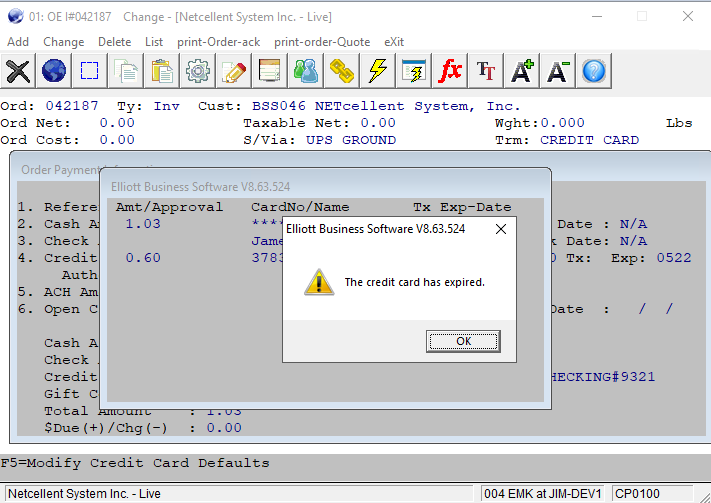Click the 004 EMK at JIM-DEV1 status entry
711x503 pixels.
pyautogui.click(x=543, y=493)
